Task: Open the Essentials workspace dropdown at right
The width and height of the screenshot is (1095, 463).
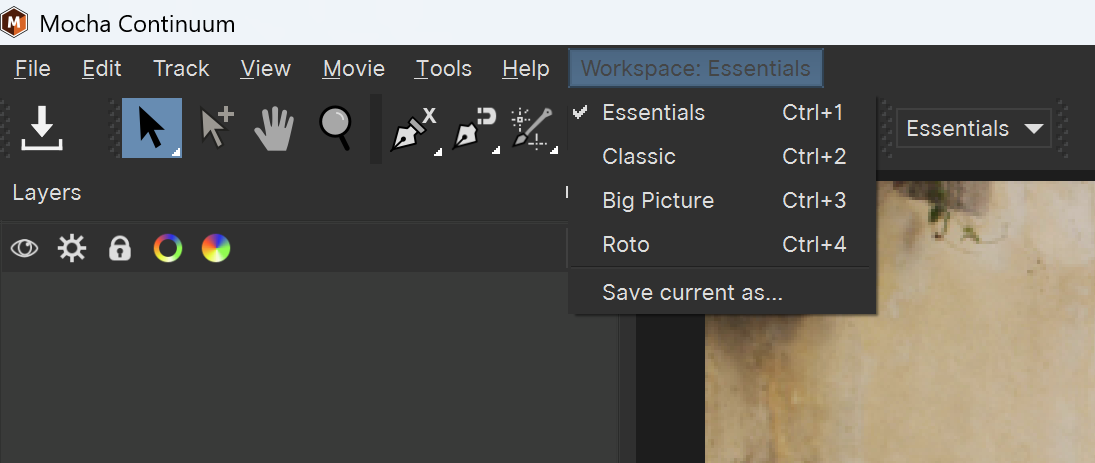Action: [974, 128]
